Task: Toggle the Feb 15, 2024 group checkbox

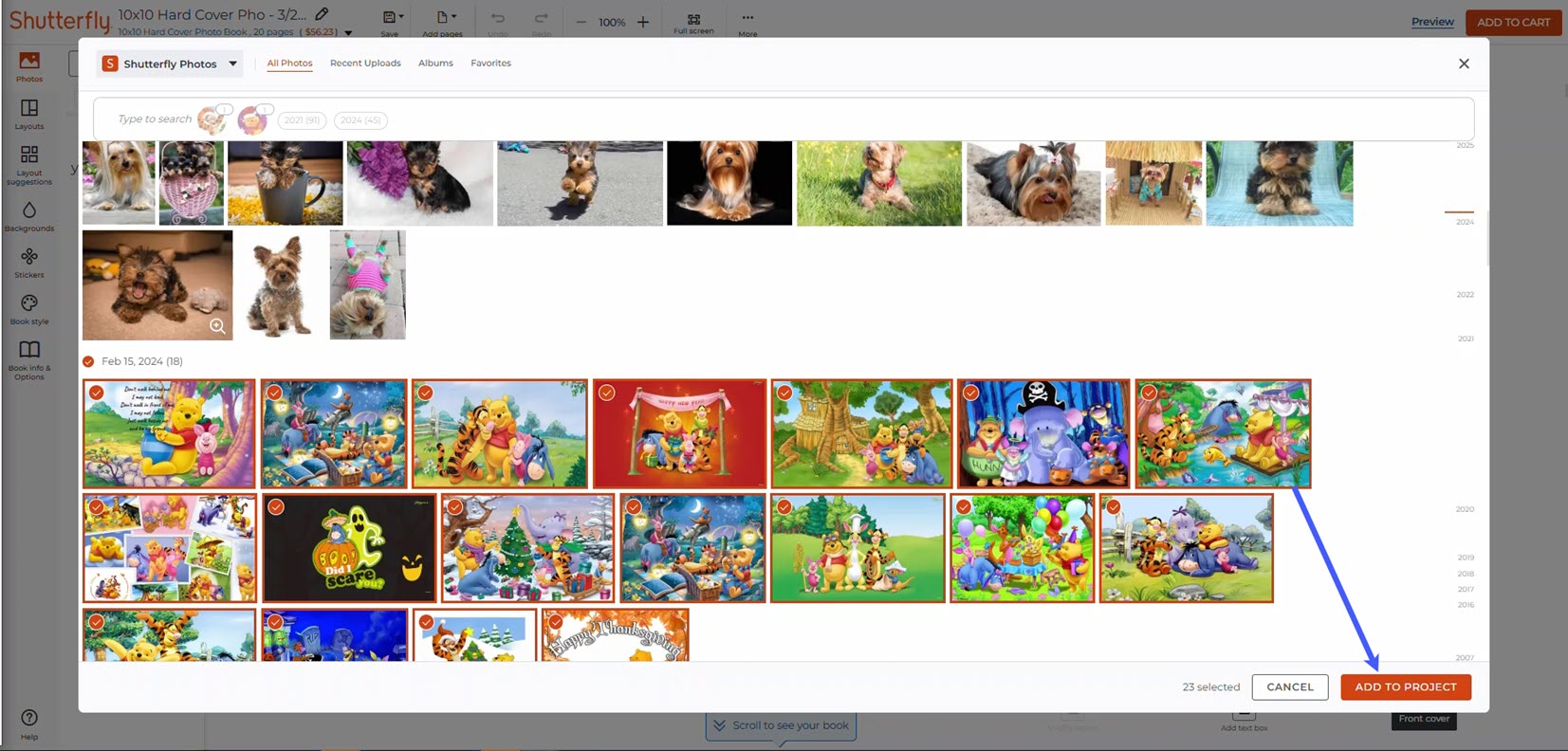Action: click(x=88, y=361)
